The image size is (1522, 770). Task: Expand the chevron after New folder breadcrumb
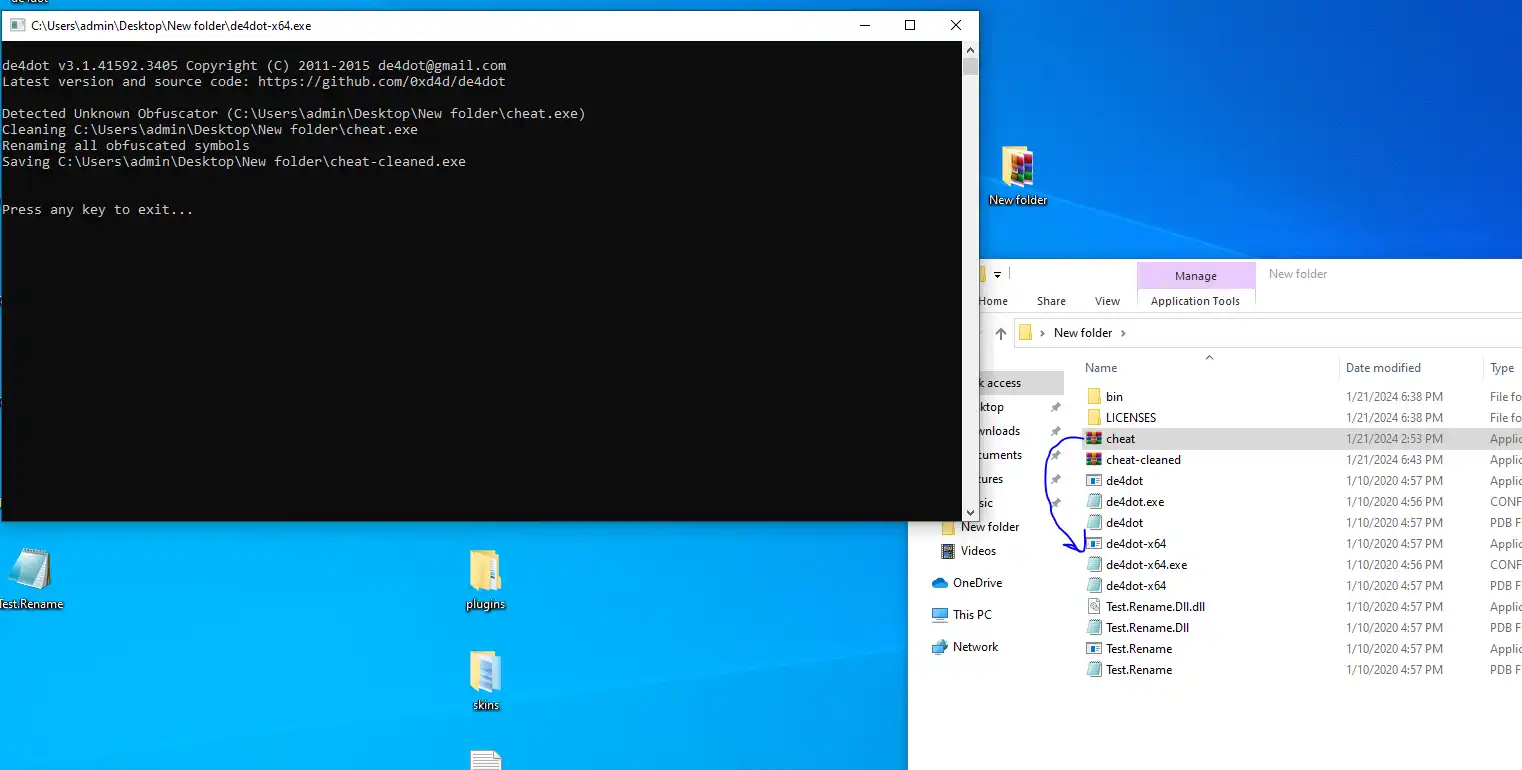(x=1123, y=334)
